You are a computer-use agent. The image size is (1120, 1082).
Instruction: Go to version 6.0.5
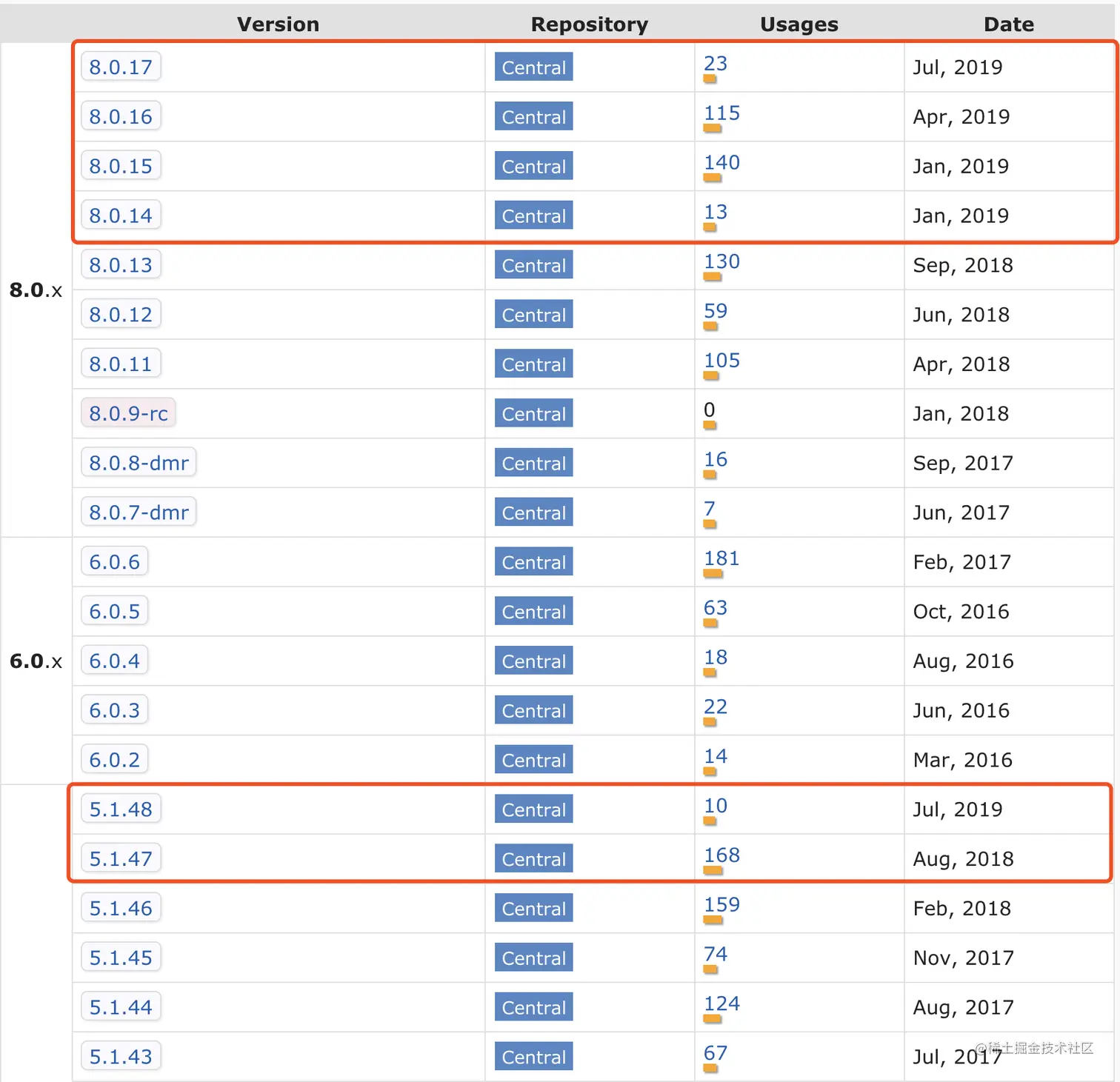[x=115, y=612]
